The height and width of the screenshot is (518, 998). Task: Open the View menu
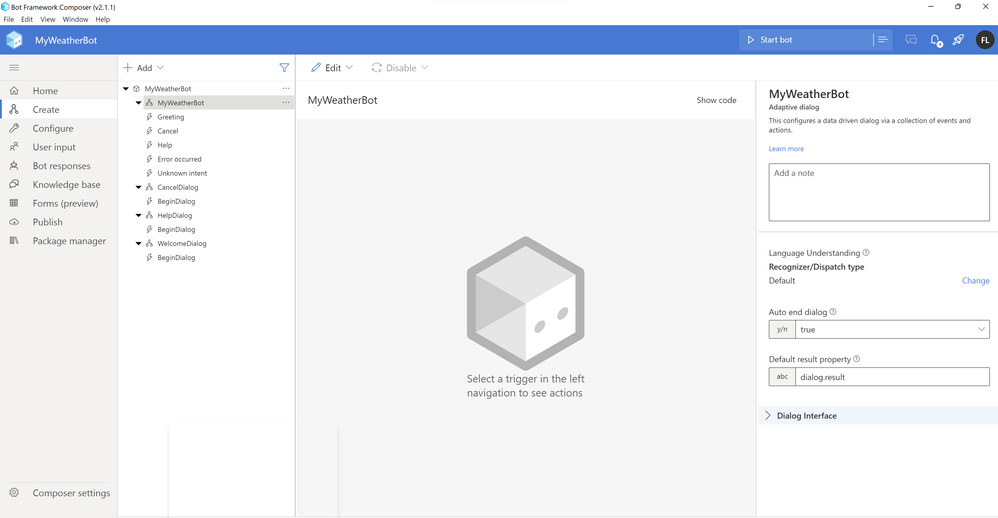(x=48, y=19)
